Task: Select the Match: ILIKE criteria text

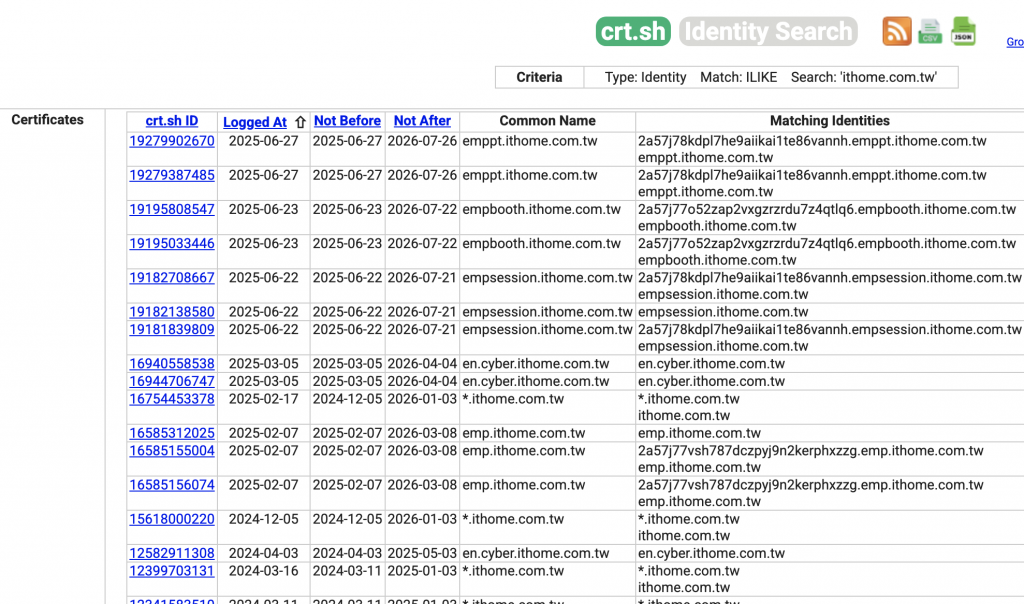Action: [x=739, y=77]
